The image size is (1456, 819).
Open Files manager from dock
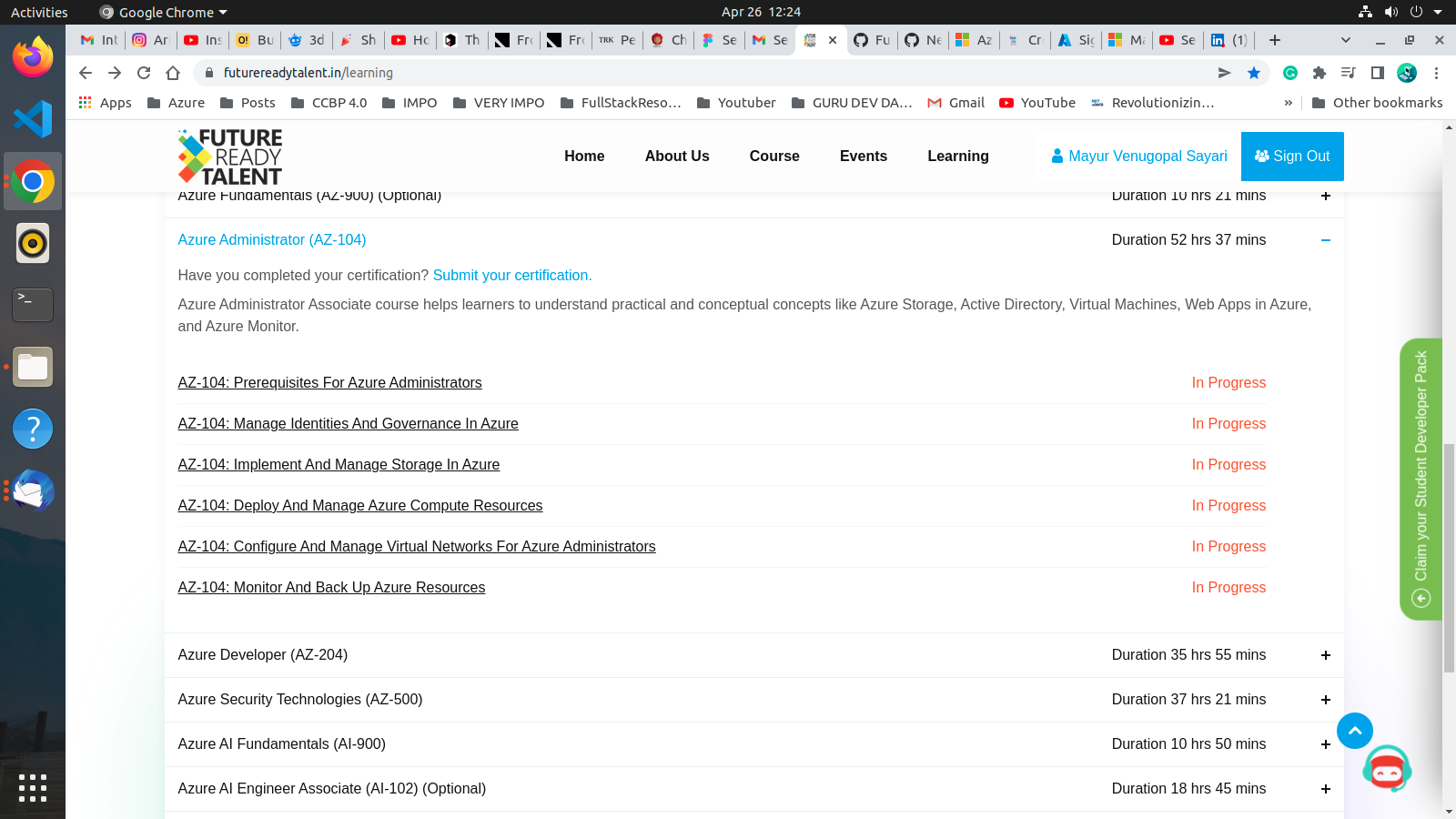33,367
